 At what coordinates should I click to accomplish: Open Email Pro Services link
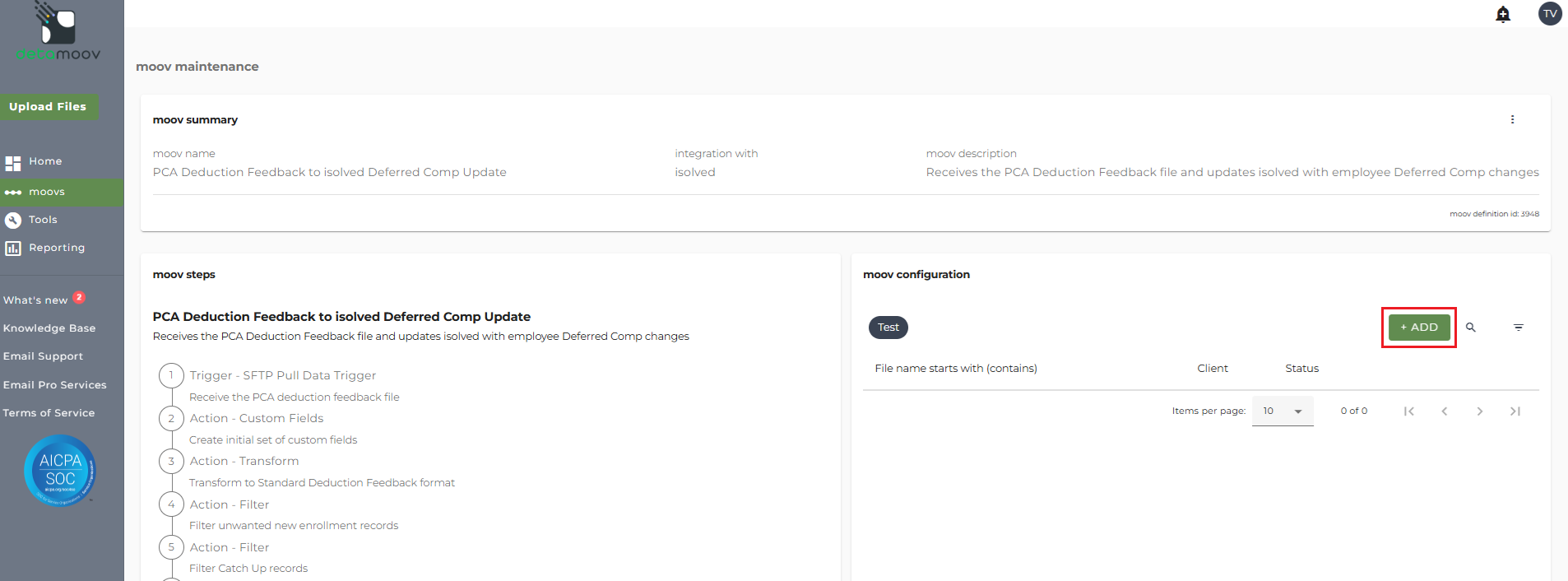54,385
